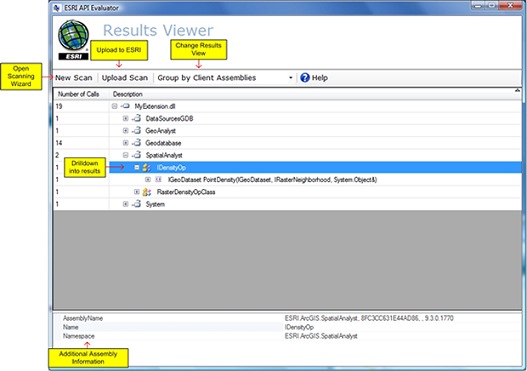
Task: Click the PointDensity method icon
Action: [159, 179]
